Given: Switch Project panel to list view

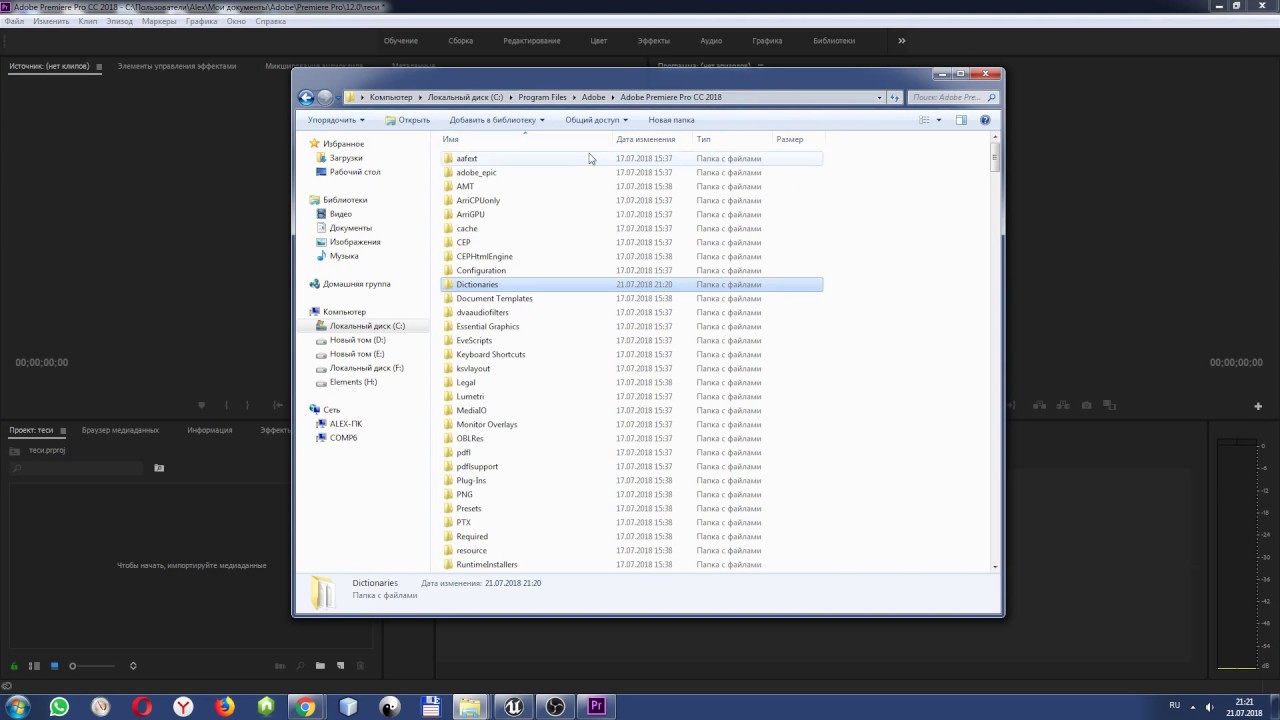Looking at the screenshot, I should pos(34,666).
